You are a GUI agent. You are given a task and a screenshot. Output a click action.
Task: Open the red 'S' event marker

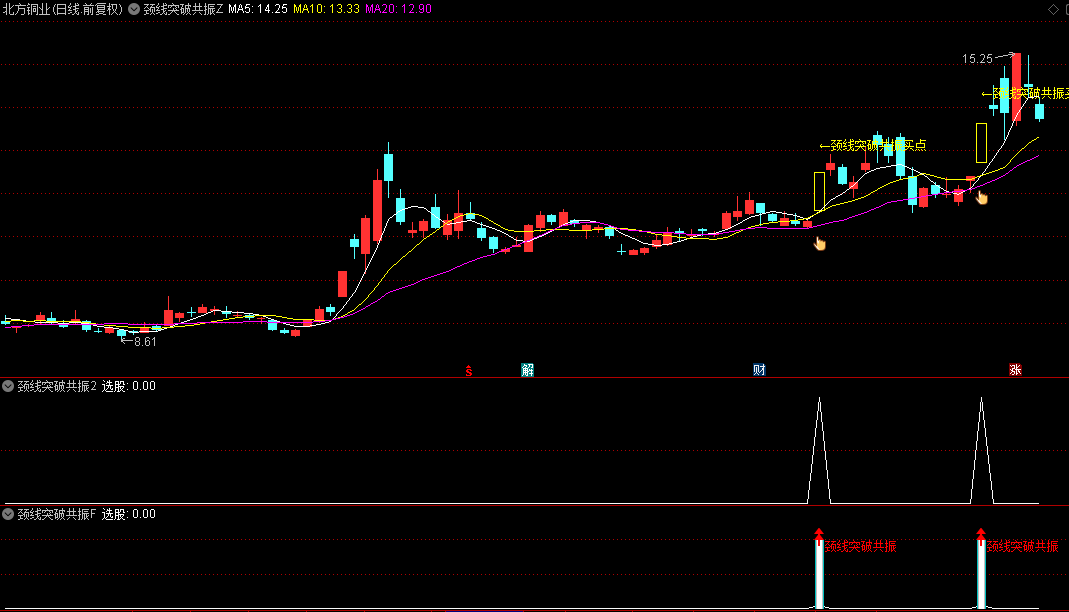(x=469, y=371)
